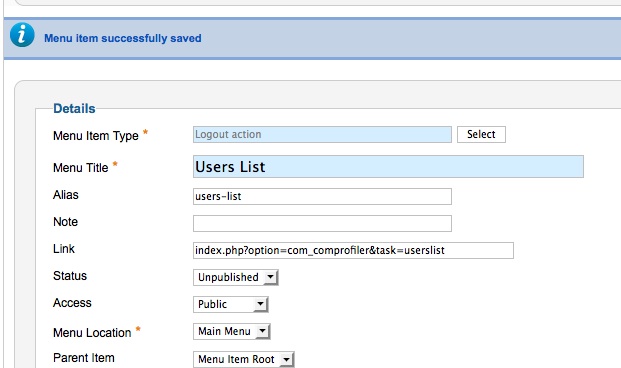
Task: Open the Access dropdown showing Public
Action: coord(231,304)
